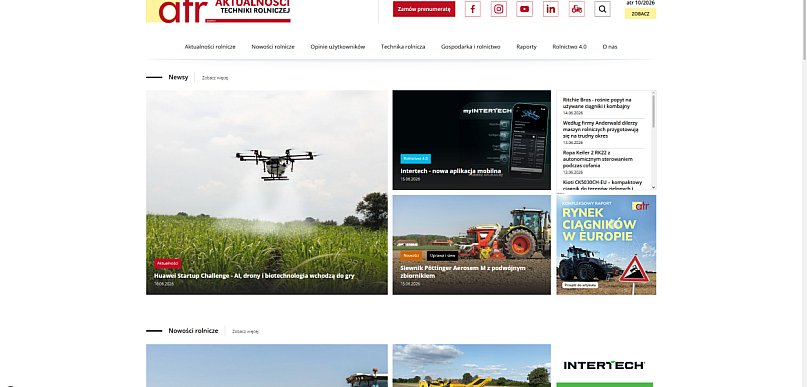Open the Nowości rolnicze menu item

pyautogui.click(x=273, y=47)
